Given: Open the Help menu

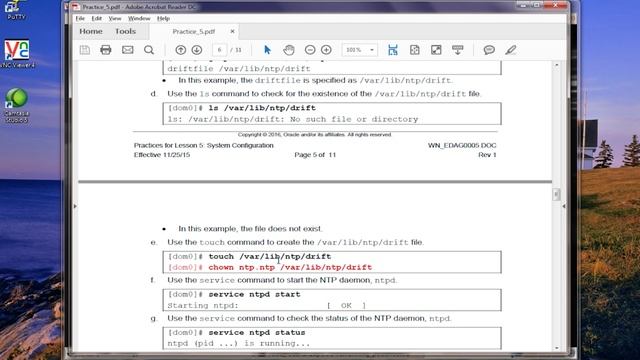Looking at the screenshot, I should pyautogui.click(x=163, y=18).
